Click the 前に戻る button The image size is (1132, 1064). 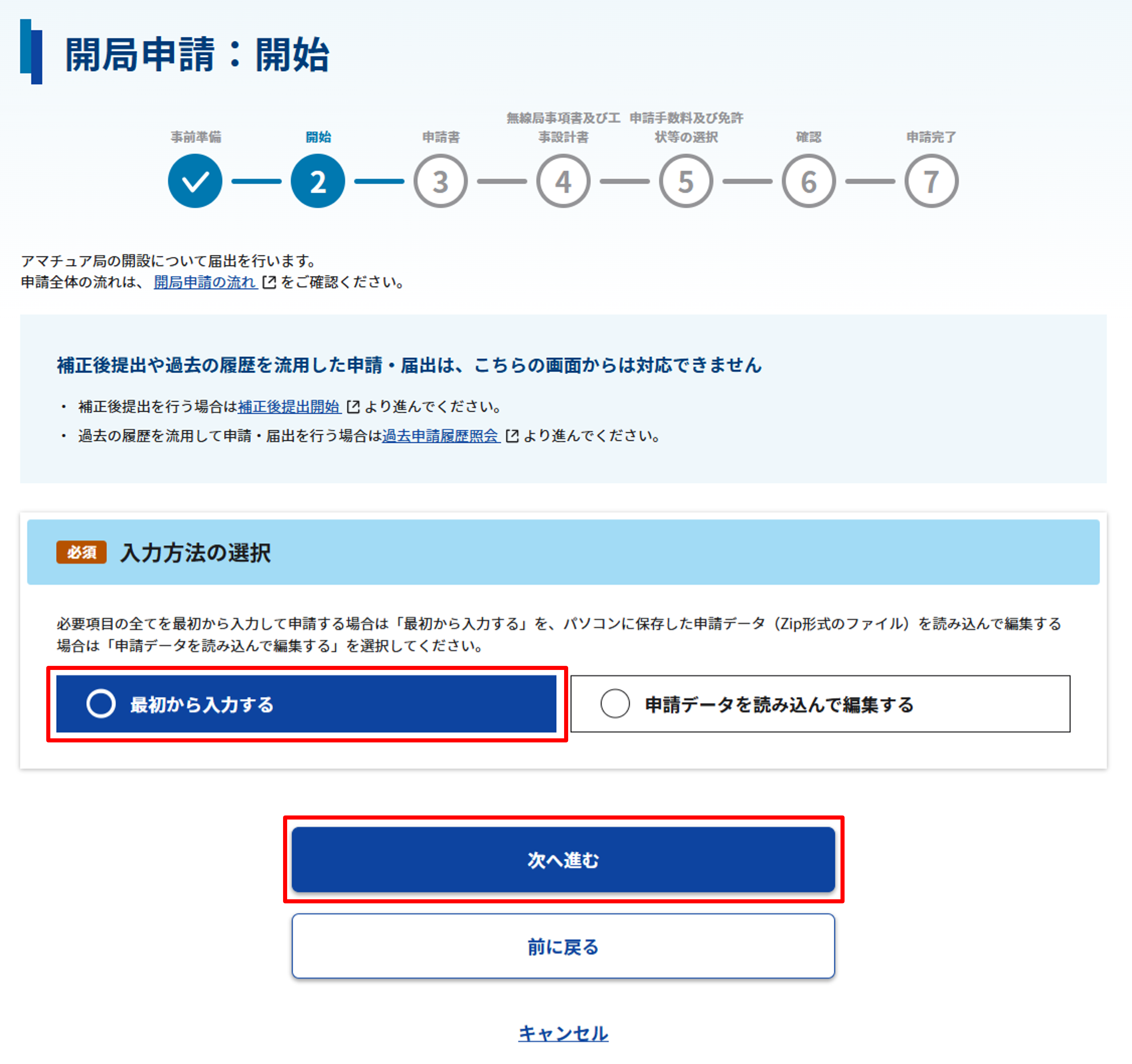click(x=563, y=946)
